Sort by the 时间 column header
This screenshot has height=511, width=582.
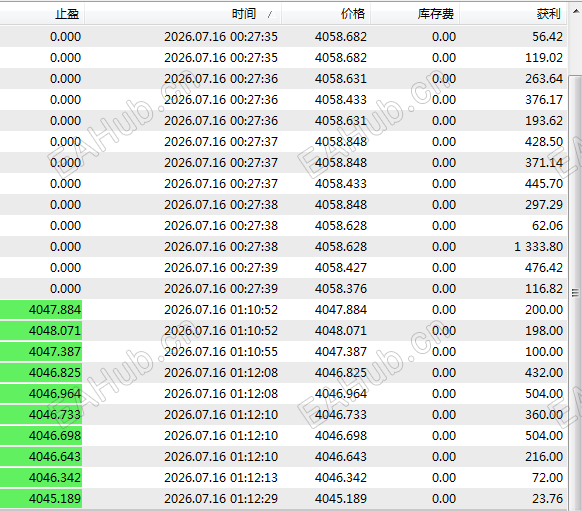[183, 14]
